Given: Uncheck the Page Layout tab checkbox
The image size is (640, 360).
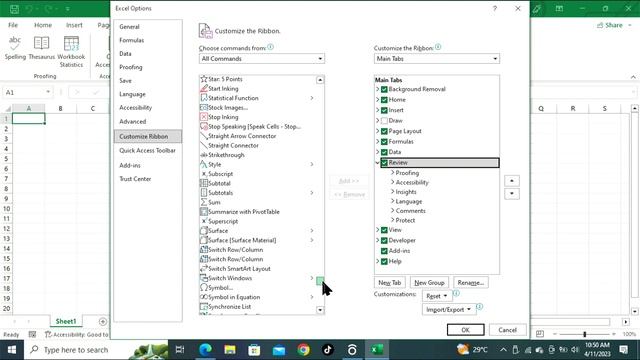Looking at the screenshot, I should click(x=384, y=131).
